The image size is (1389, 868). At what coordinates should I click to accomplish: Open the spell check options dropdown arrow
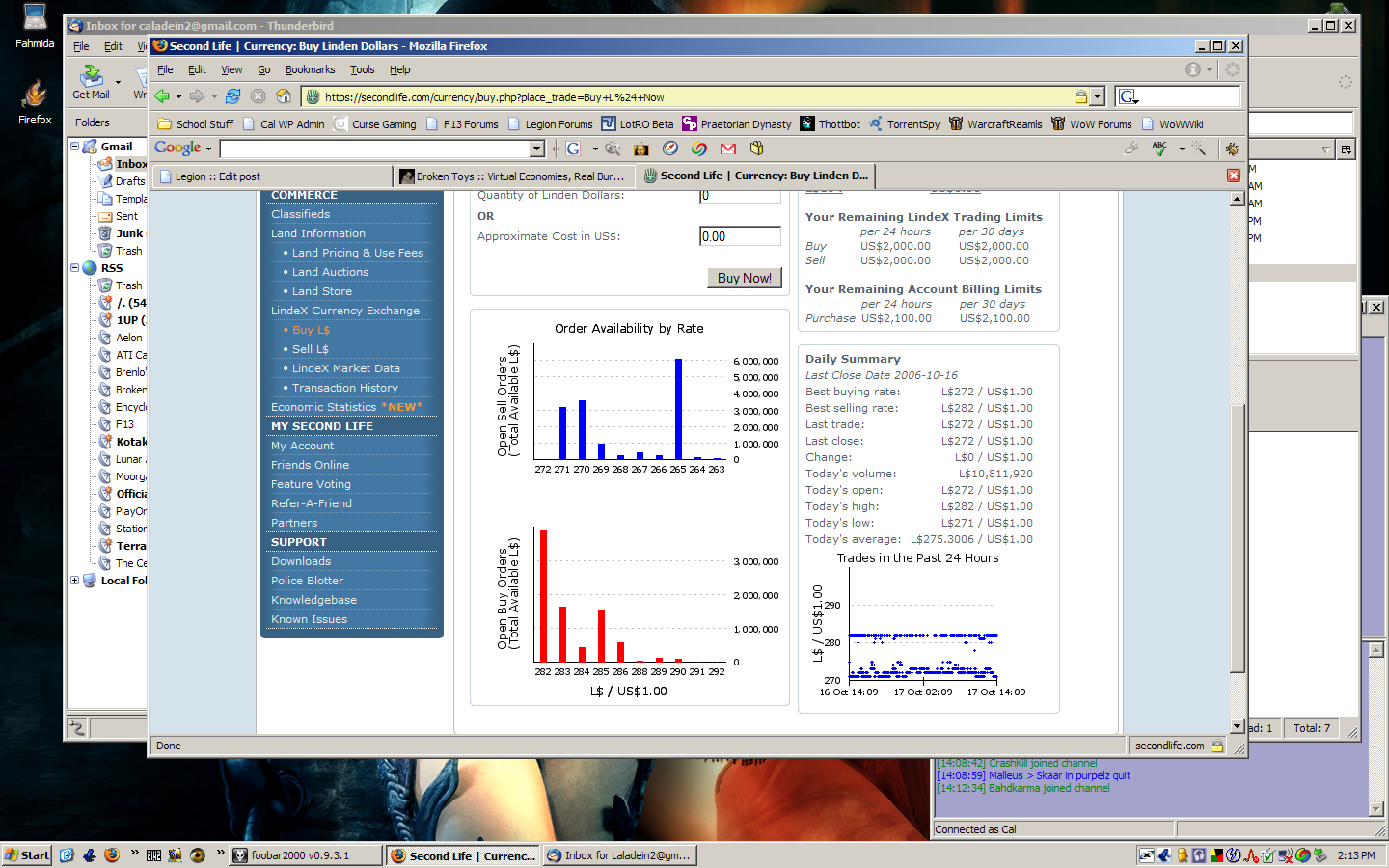(1182, 149)
